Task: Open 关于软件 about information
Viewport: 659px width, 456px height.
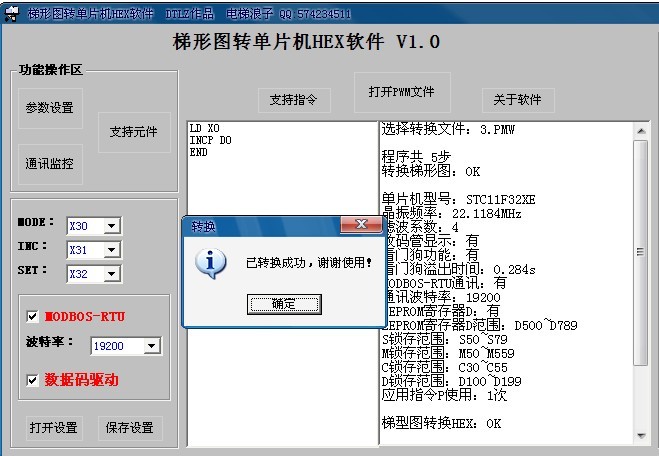Action: 517,100
